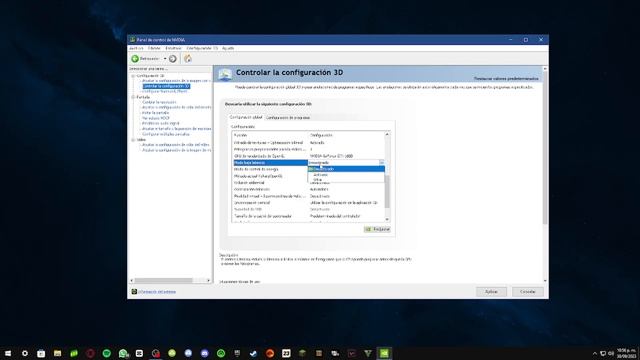Switch to the Configuración global tab
Viewport: 640px width, 360px height.
point(246,117)
